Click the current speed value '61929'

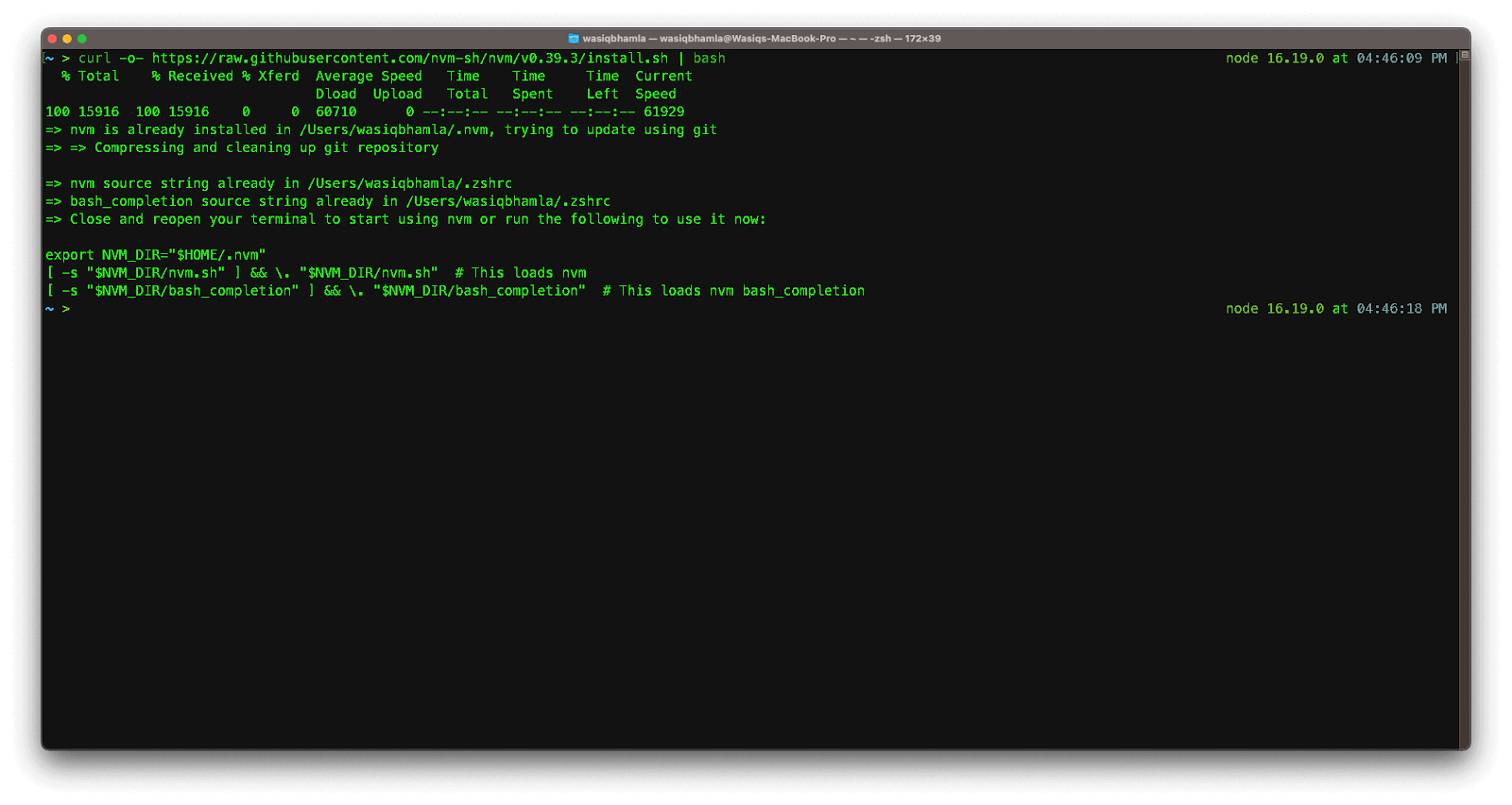point(664,112)
